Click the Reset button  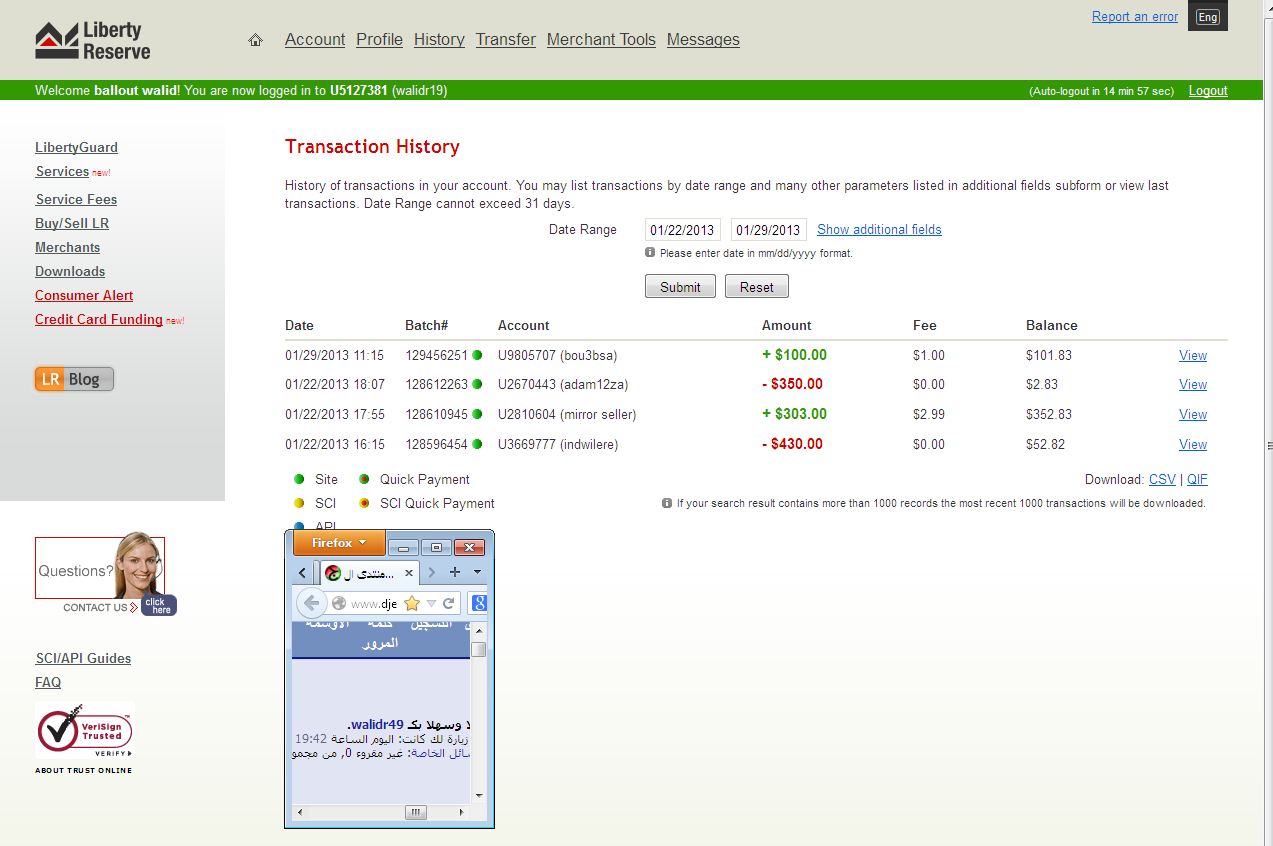tap(757, 287)
